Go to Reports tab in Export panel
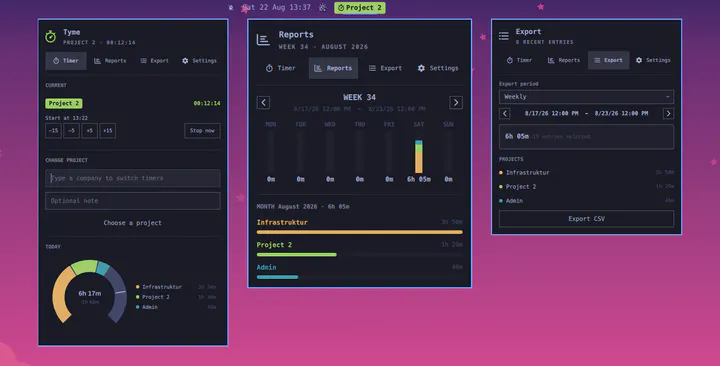The image size is (720, 366). coord(563,60)
